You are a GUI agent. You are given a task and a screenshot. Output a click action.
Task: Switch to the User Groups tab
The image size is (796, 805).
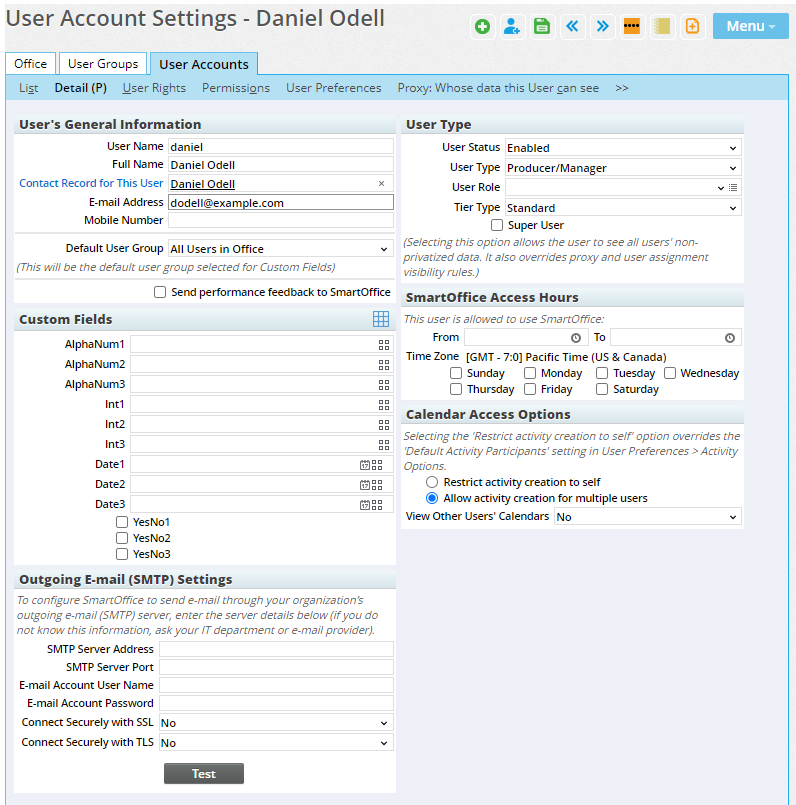[x=103, y=64]
